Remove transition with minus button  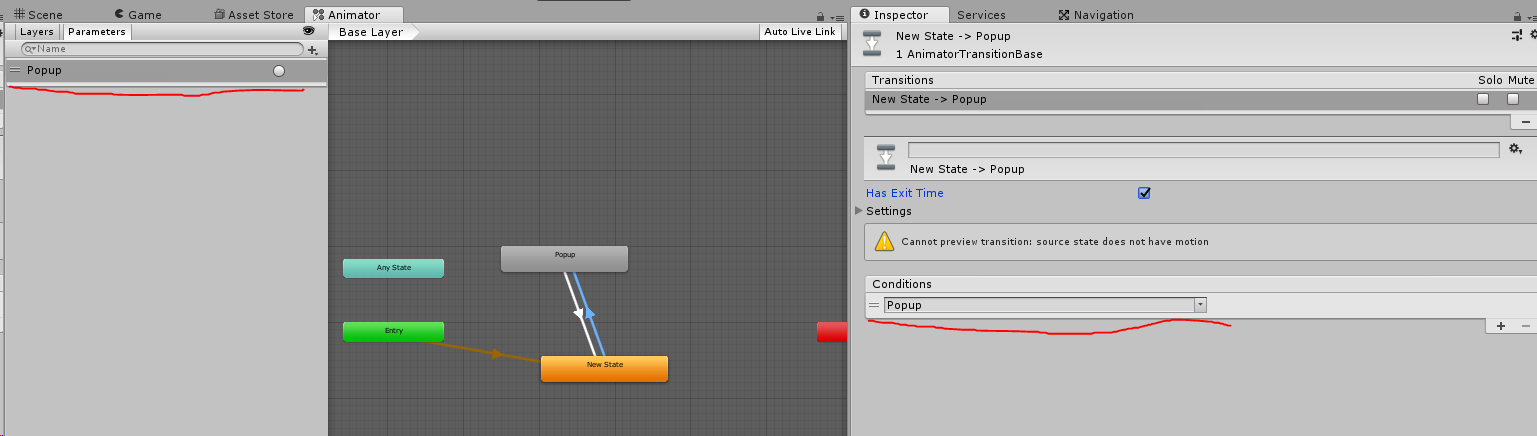pos(1525,121)
